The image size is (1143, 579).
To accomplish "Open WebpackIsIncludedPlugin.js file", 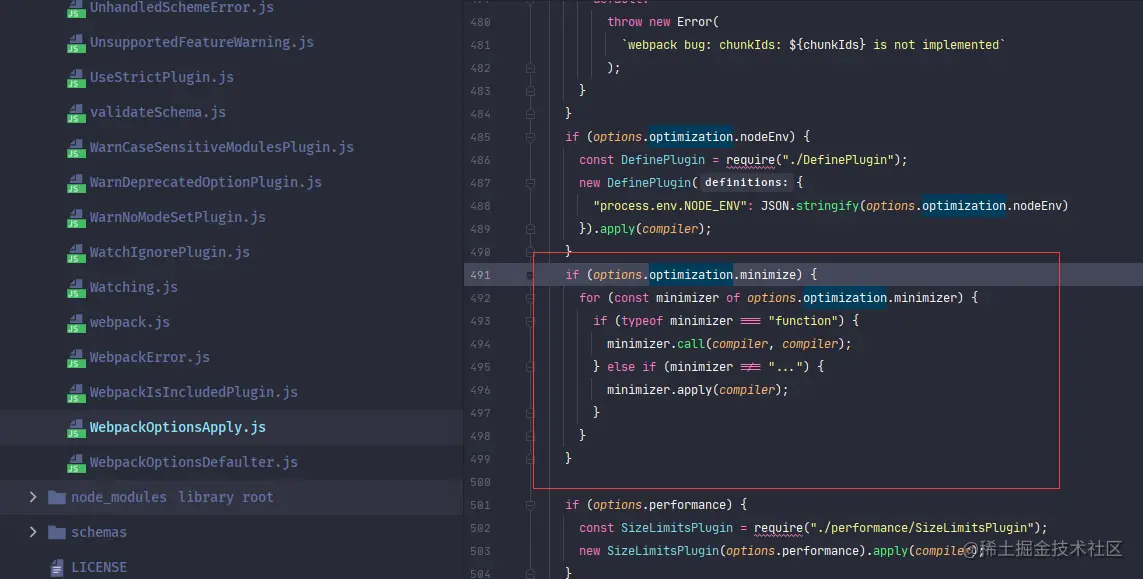I will click(x=193, y=392).
